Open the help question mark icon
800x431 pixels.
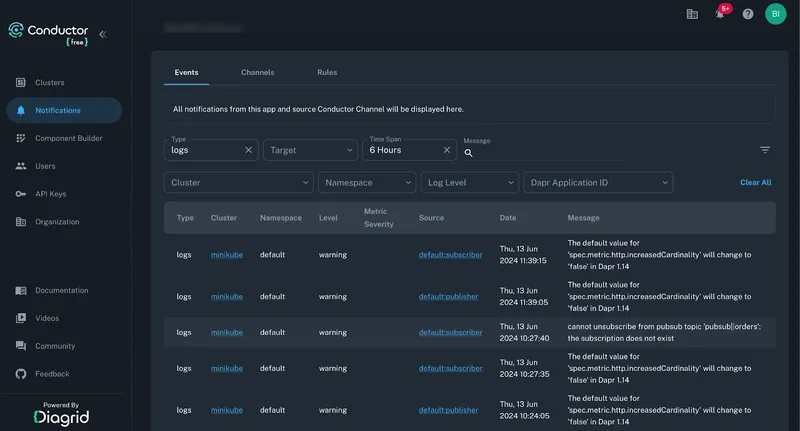coord(747,14)
